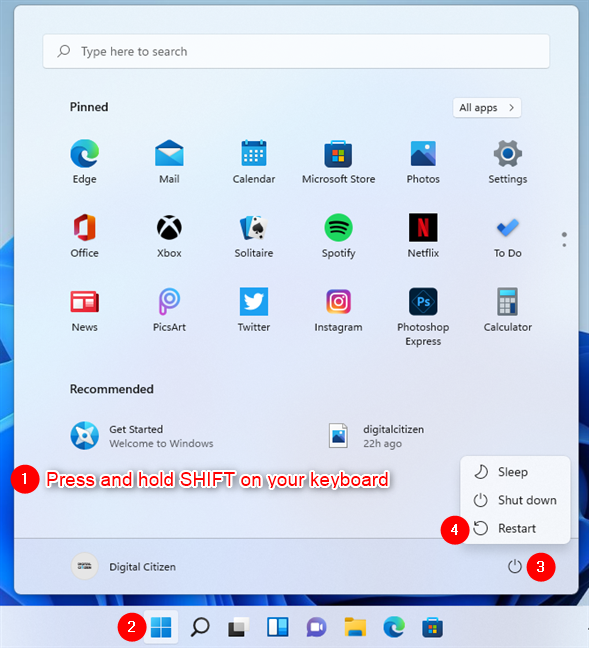
Task: Open the Edge pinned app
Action: pyautogui.click(x=85, y=162)
